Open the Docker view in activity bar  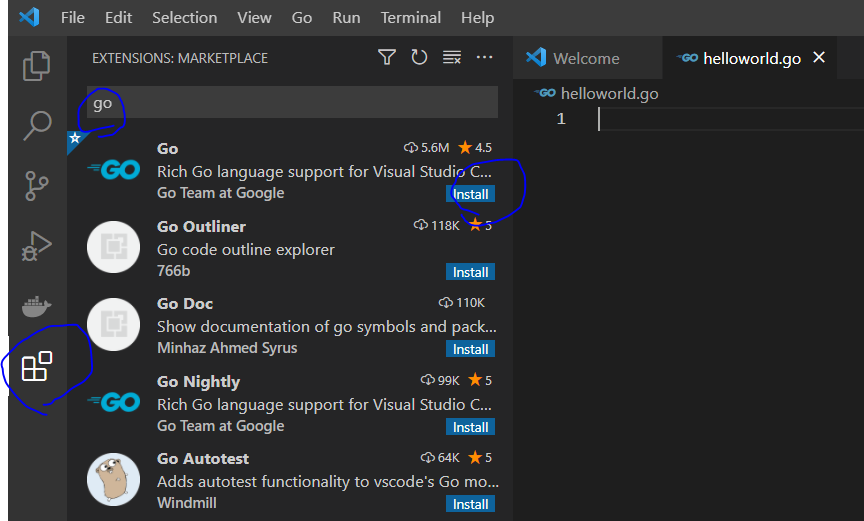click(36, 306)
